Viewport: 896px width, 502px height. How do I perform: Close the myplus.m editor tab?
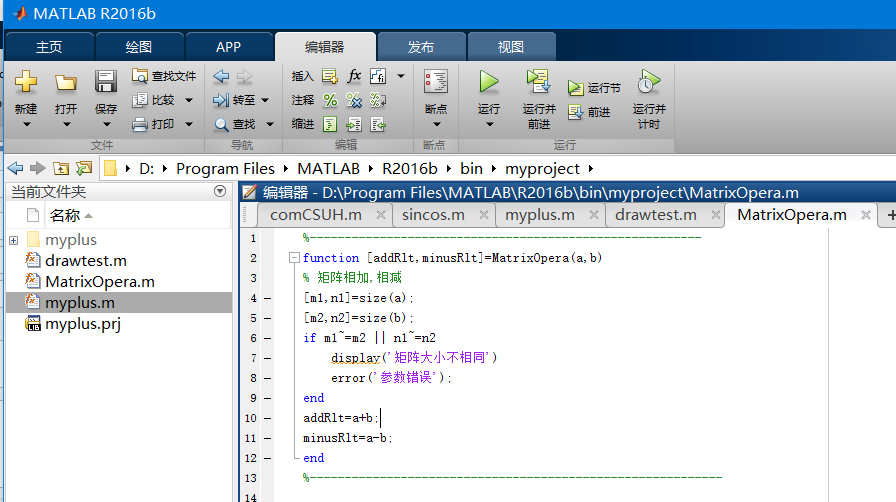coord(594,215)
